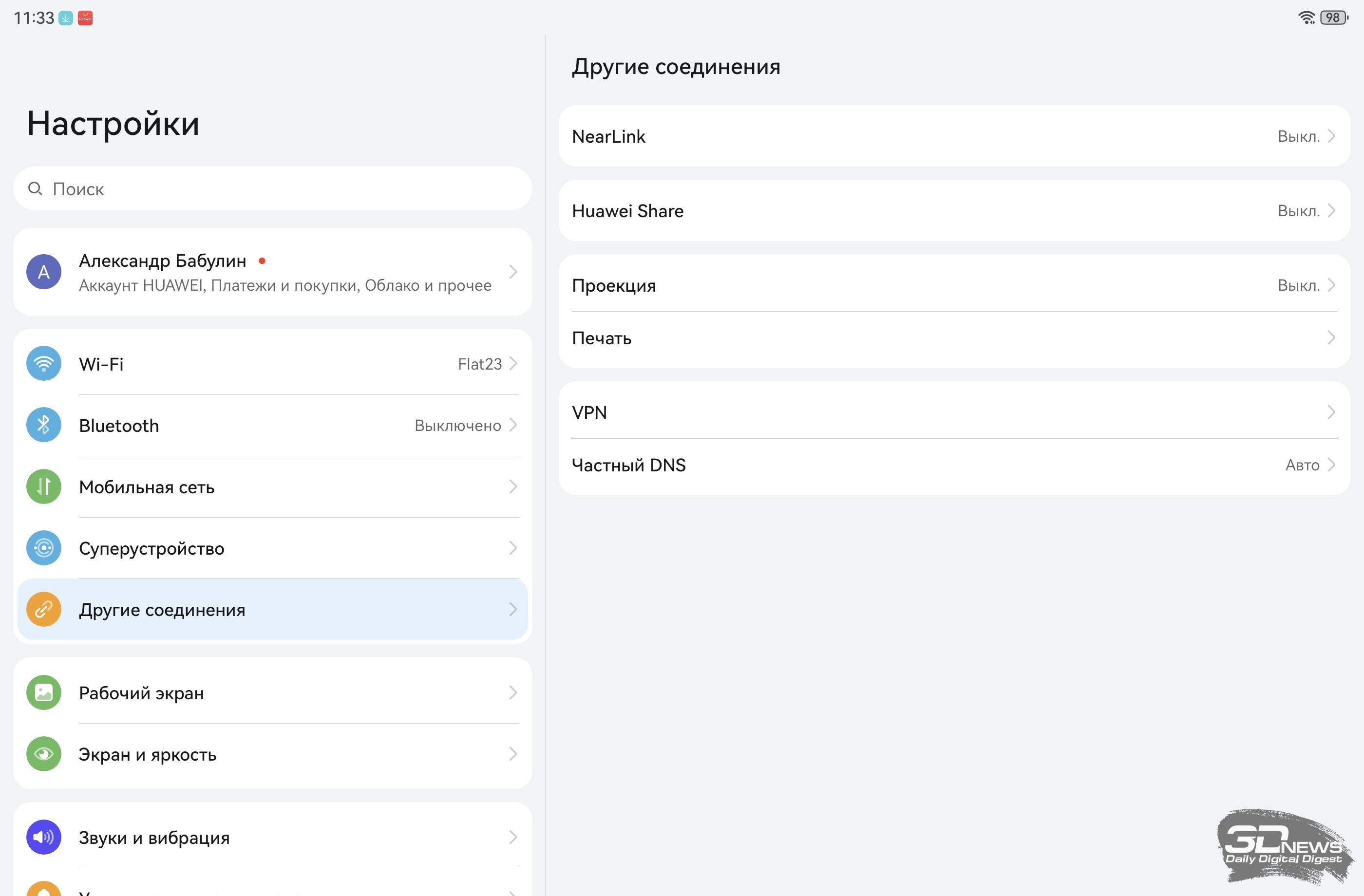The width and height of the screenshot is (1364, 896).
Task: Open Huawei Share Выкл. status chevron
Action: [1331, 210]
